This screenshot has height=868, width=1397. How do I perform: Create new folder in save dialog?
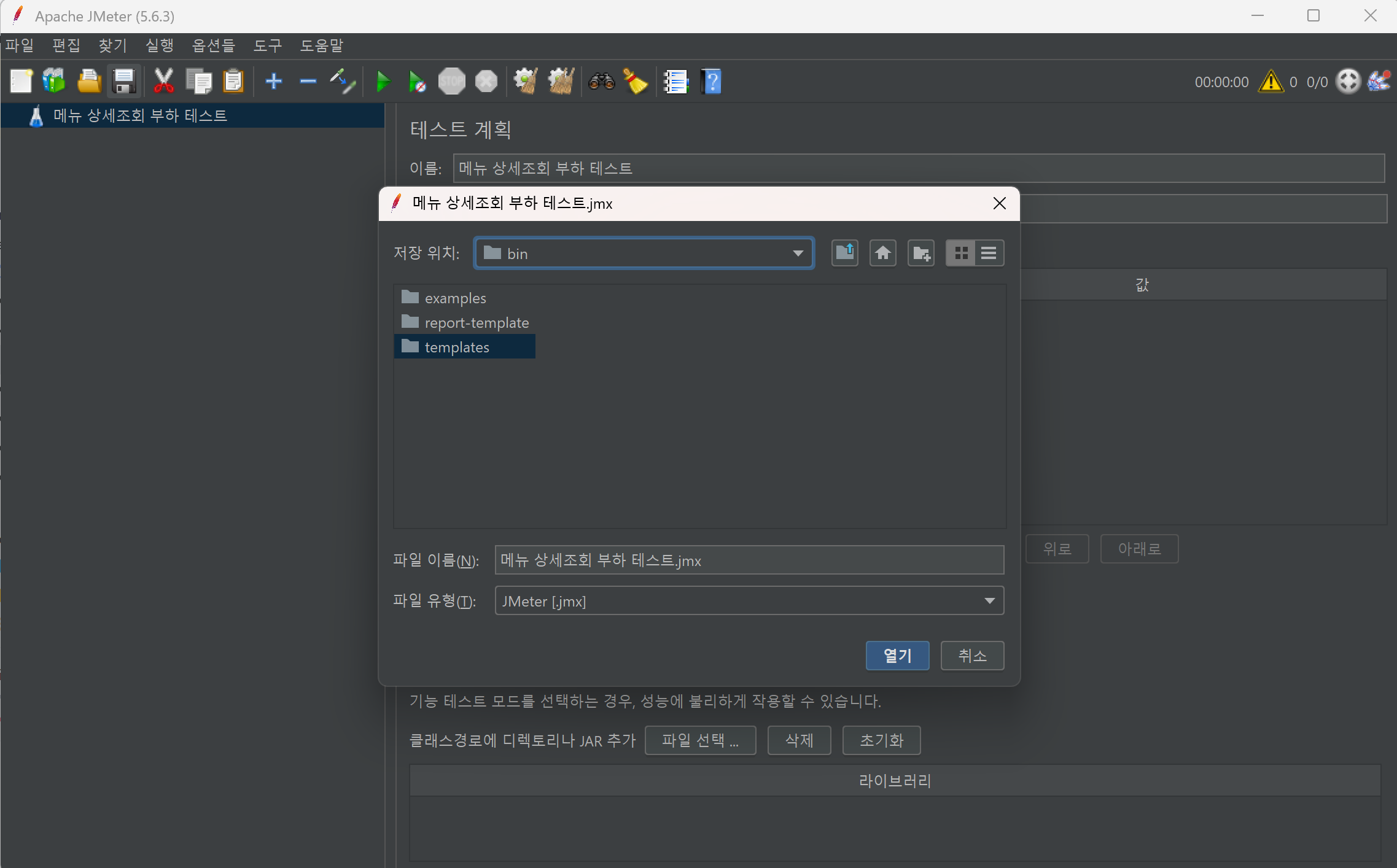[921, 253]
